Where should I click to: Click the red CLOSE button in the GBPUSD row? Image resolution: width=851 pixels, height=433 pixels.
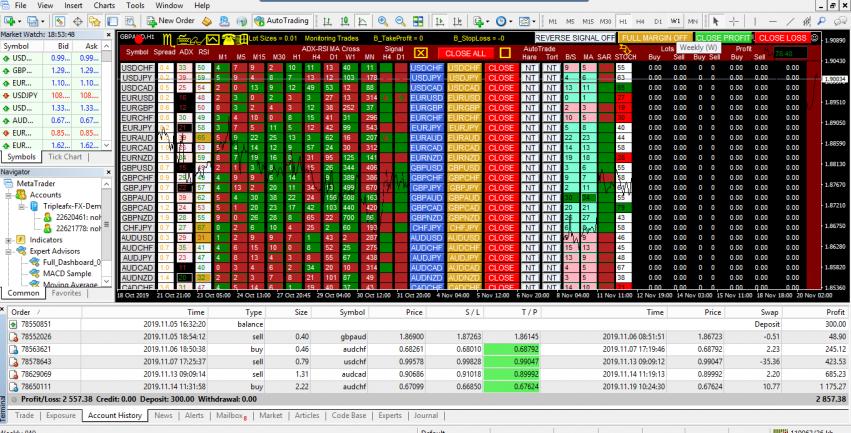point(501,168)
